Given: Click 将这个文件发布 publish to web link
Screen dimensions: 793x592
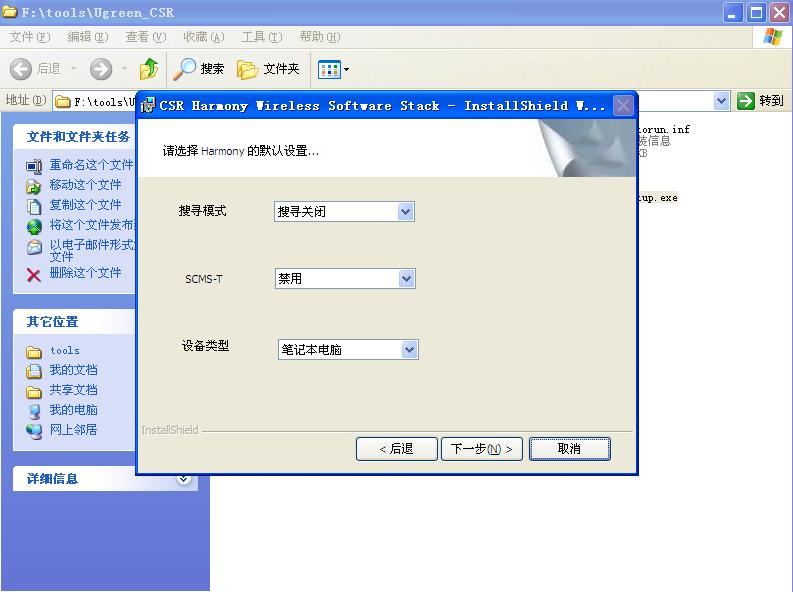Looking at the screenshot, I should pos(92,225).
